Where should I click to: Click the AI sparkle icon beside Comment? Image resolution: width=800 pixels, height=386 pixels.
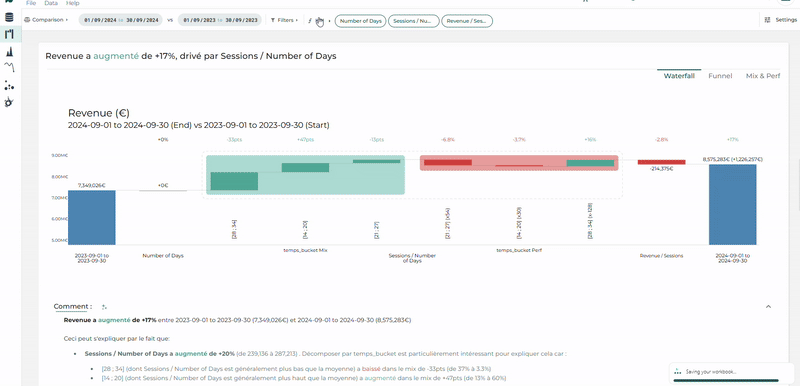[x=104, y=307]
